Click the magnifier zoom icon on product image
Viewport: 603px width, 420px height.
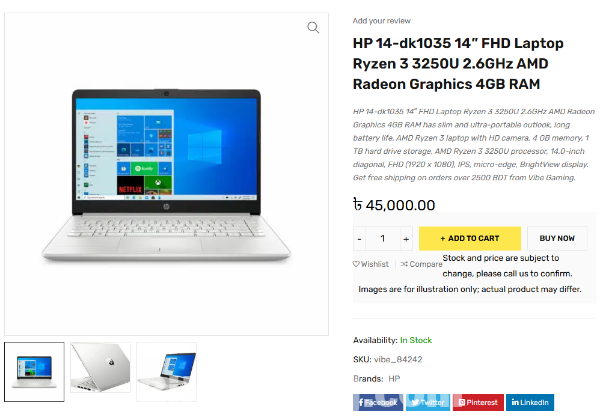tap(313, 28)
